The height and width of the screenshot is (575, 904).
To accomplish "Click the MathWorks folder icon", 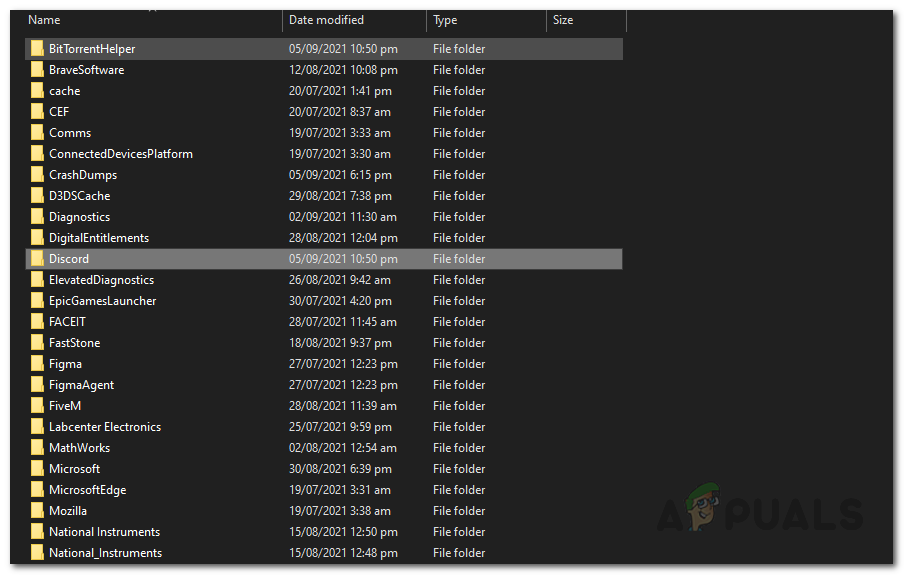I will 37,448.
